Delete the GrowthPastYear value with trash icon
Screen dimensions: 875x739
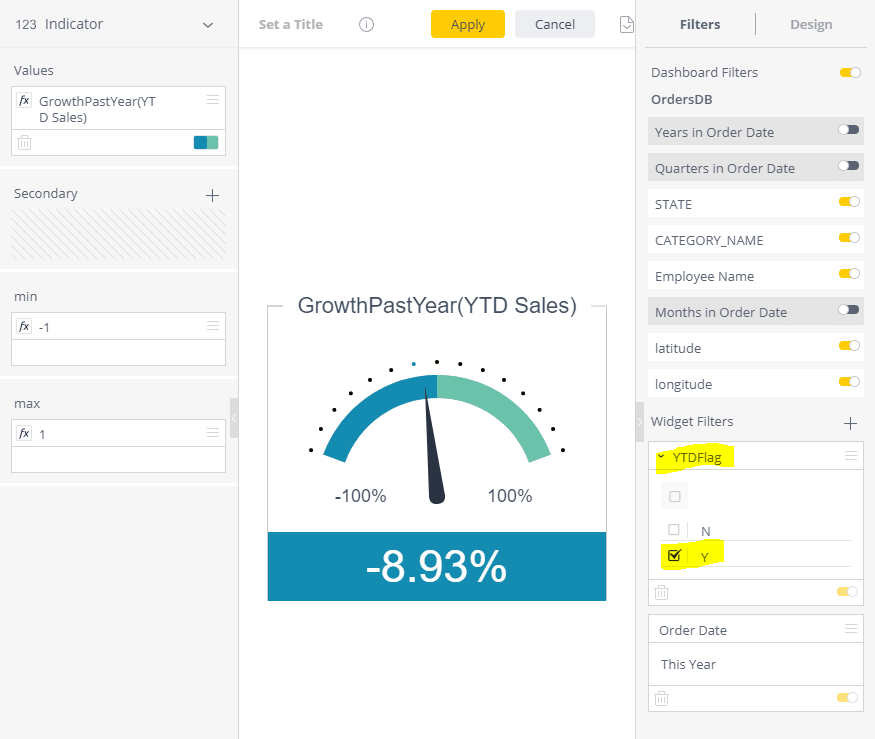[x=25, y=143]
